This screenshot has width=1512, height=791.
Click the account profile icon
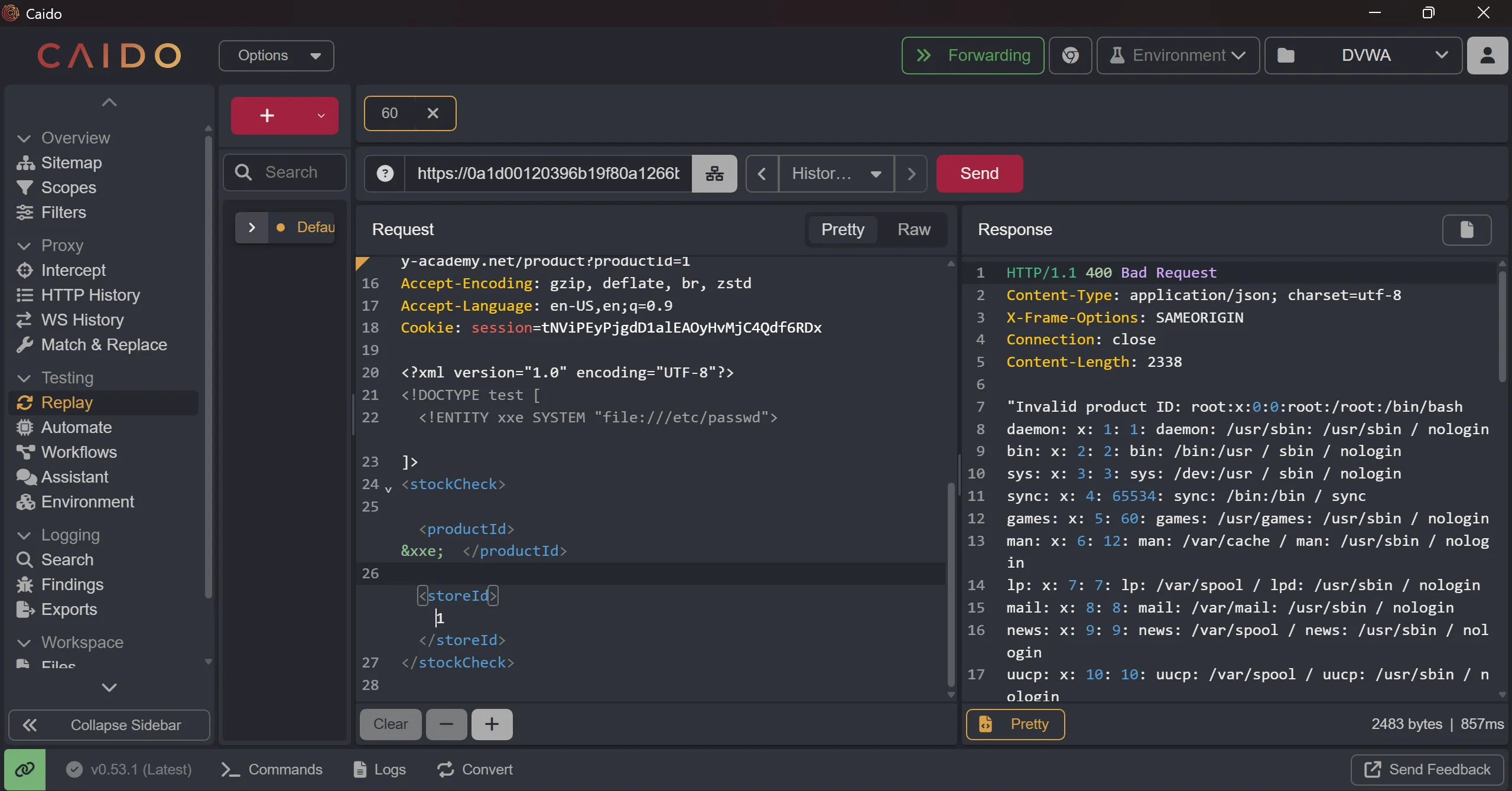coord(1487,56)
